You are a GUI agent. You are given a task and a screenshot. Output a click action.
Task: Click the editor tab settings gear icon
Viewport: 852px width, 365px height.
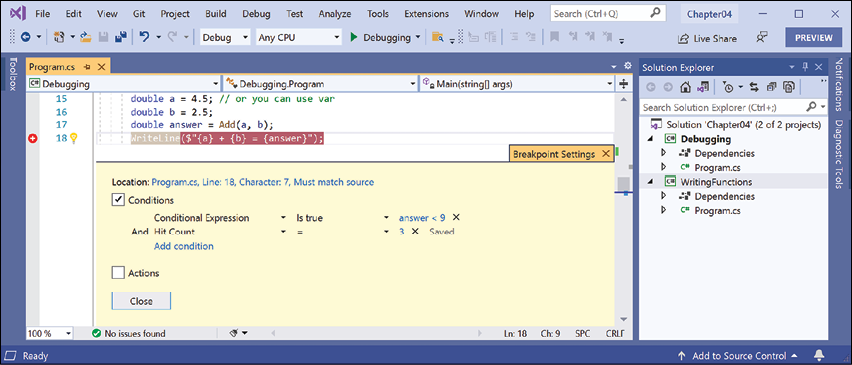point(628,66)
